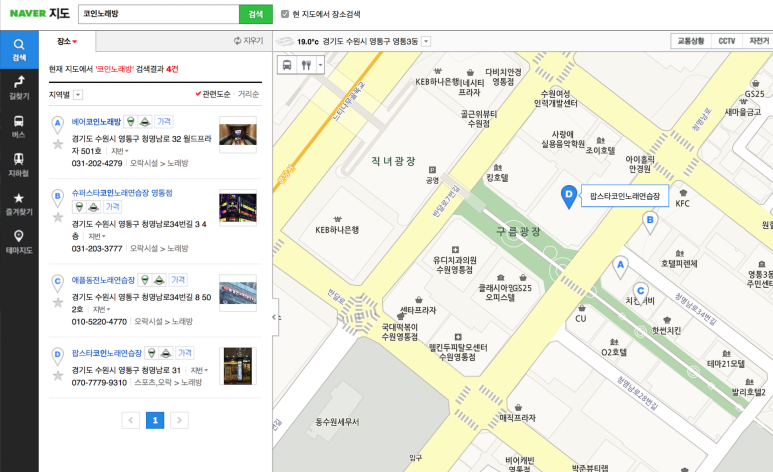Click 슈퍼스타코인노래연습장 street-view badge icon
The height and width of the screenshot is (472, 773).
coord(93,207)
